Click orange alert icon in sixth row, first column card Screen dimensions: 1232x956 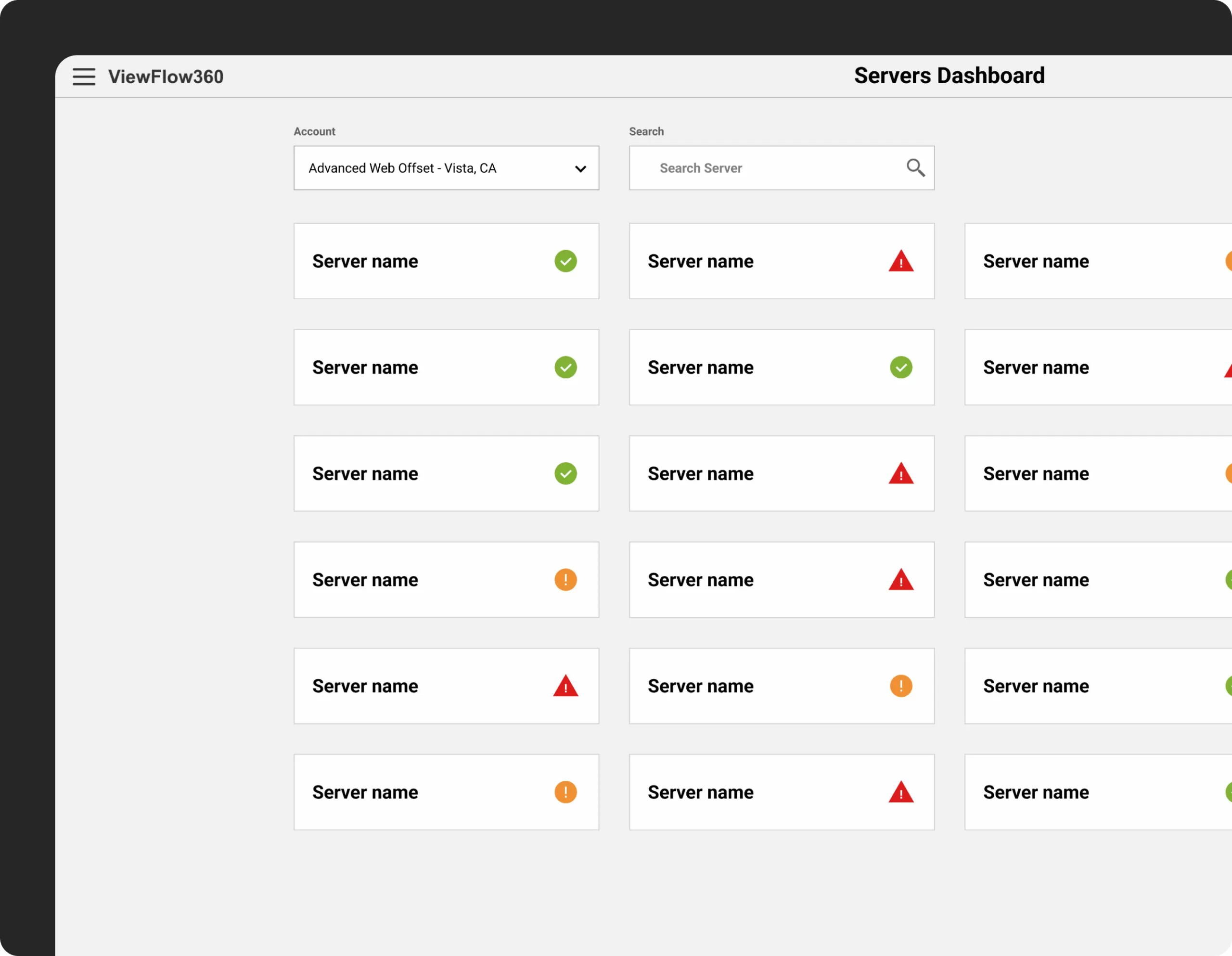pyautogui.click(x=566, y=792)
